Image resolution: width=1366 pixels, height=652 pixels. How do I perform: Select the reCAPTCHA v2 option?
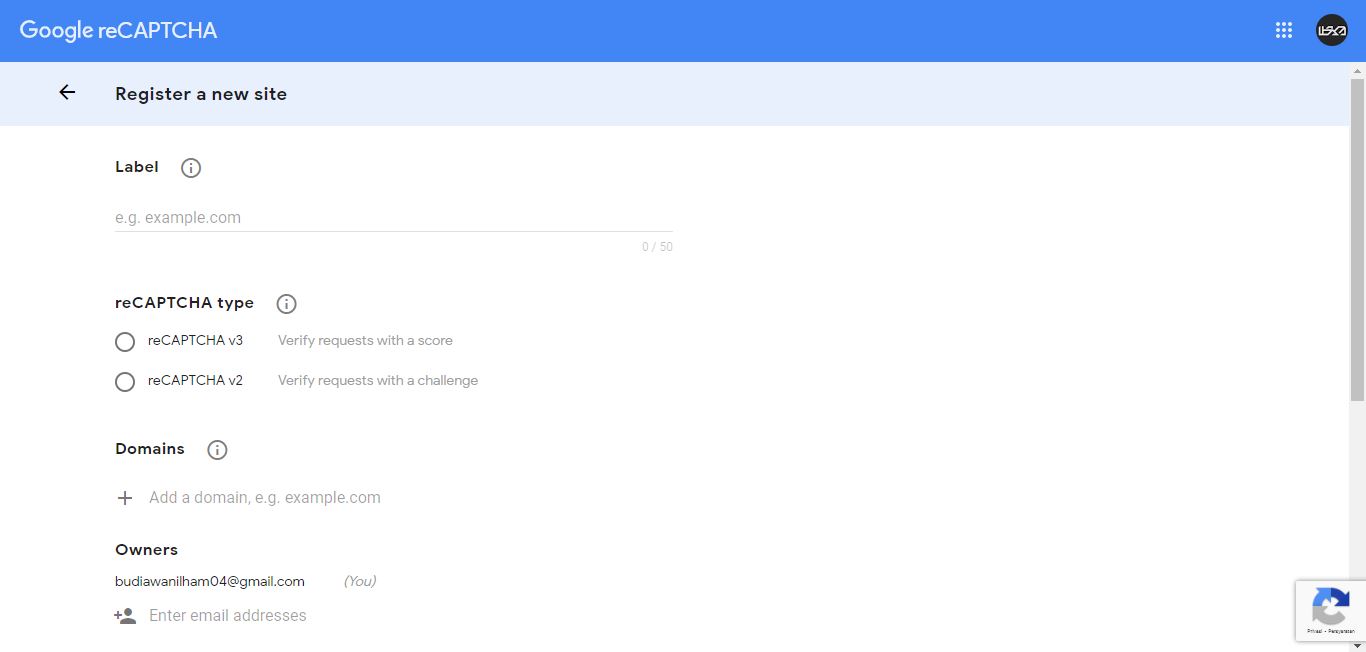124,381
